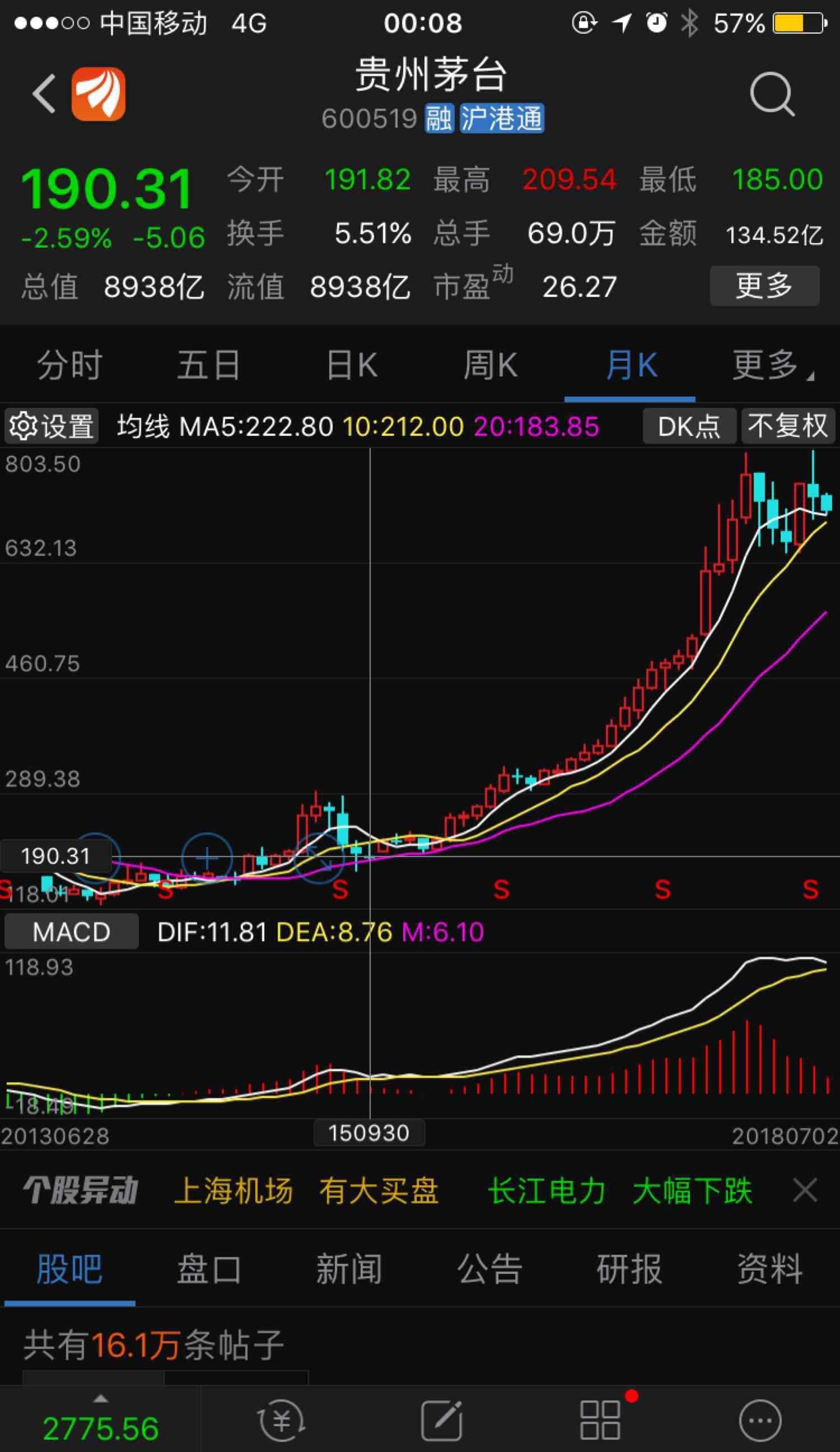840x1452 pixels.
Task: Tap the rightmost S marker on chart
Action: (811, 890)
